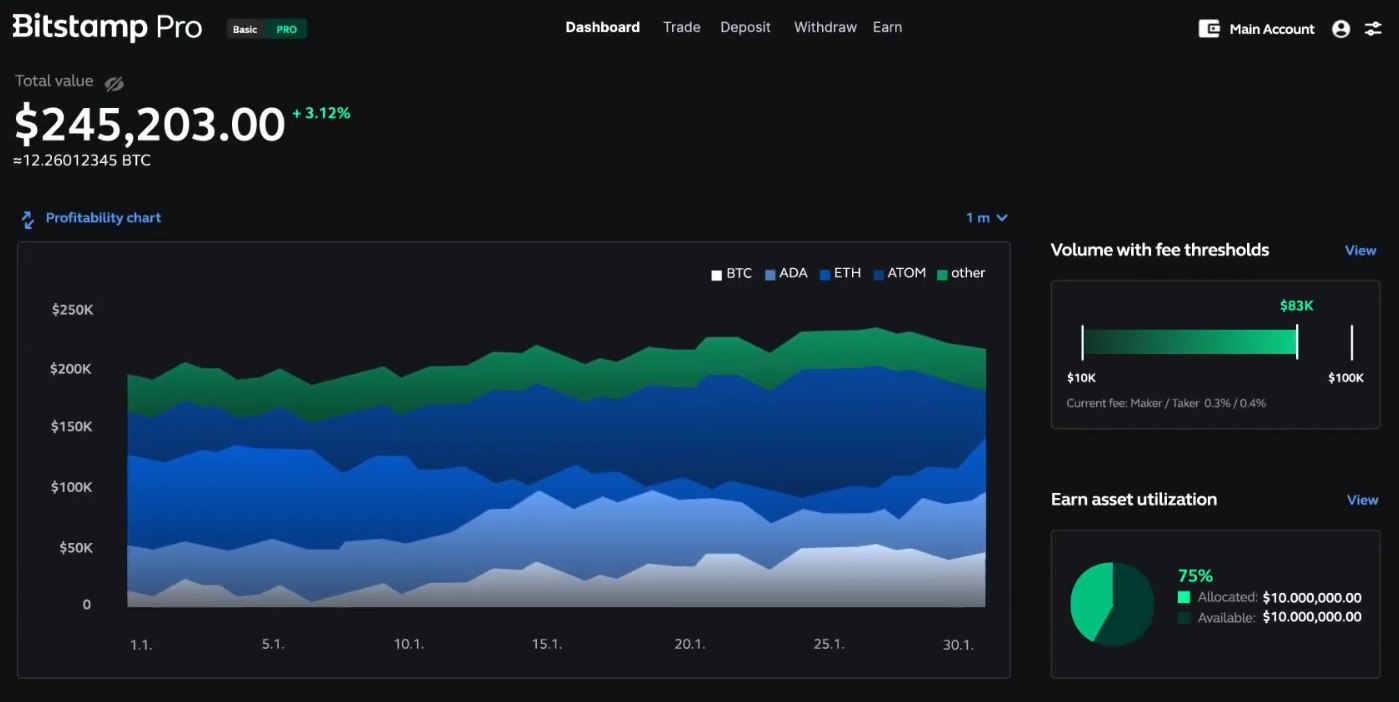The width and height of the screenshot is (1399, 702).
Task: Click the Main Account wallet icon
Action: 1209,29
